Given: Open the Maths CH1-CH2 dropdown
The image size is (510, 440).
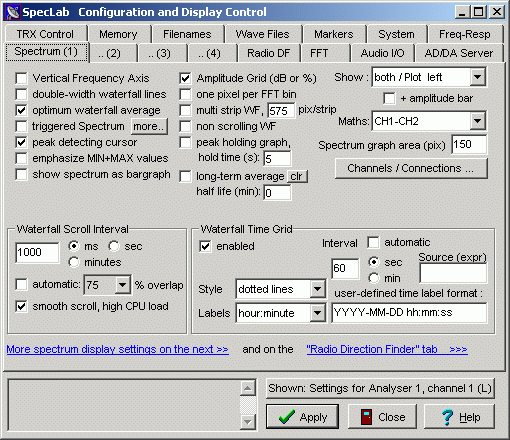Looking at the screenshot, I should tap(477, 121).
